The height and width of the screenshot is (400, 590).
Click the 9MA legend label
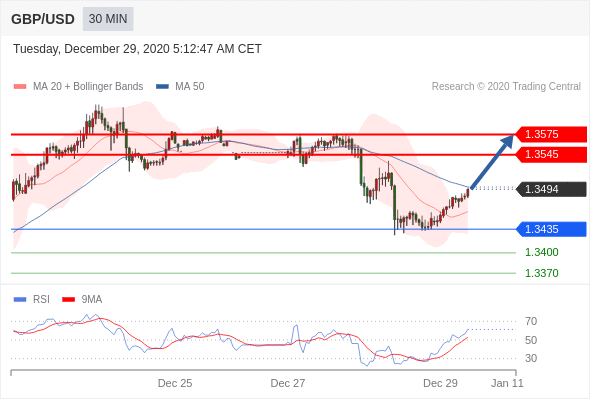[92, 300]
